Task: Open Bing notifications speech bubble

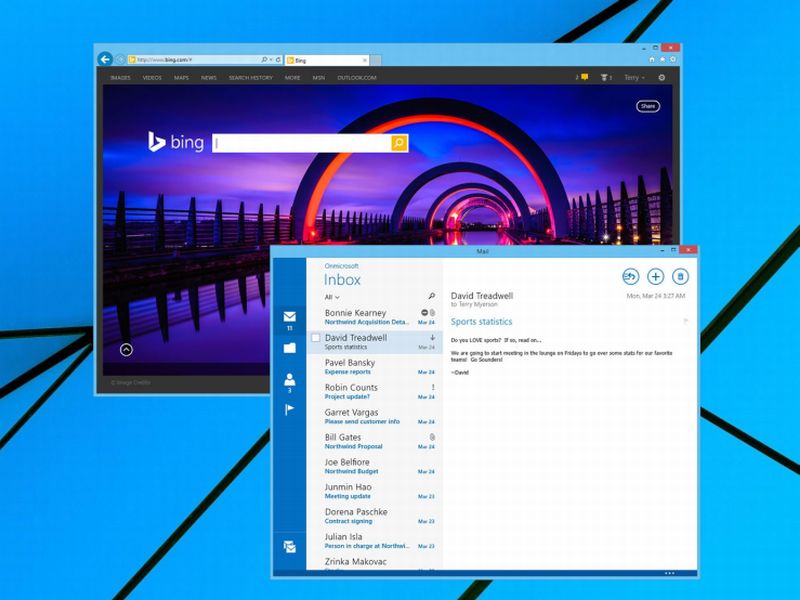Action: click(x=584, y=77)
